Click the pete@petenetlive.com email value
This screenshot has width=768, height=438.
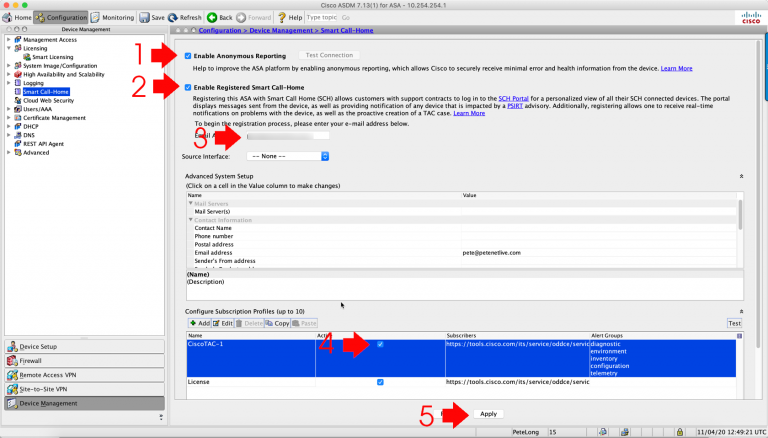[491, 253]
